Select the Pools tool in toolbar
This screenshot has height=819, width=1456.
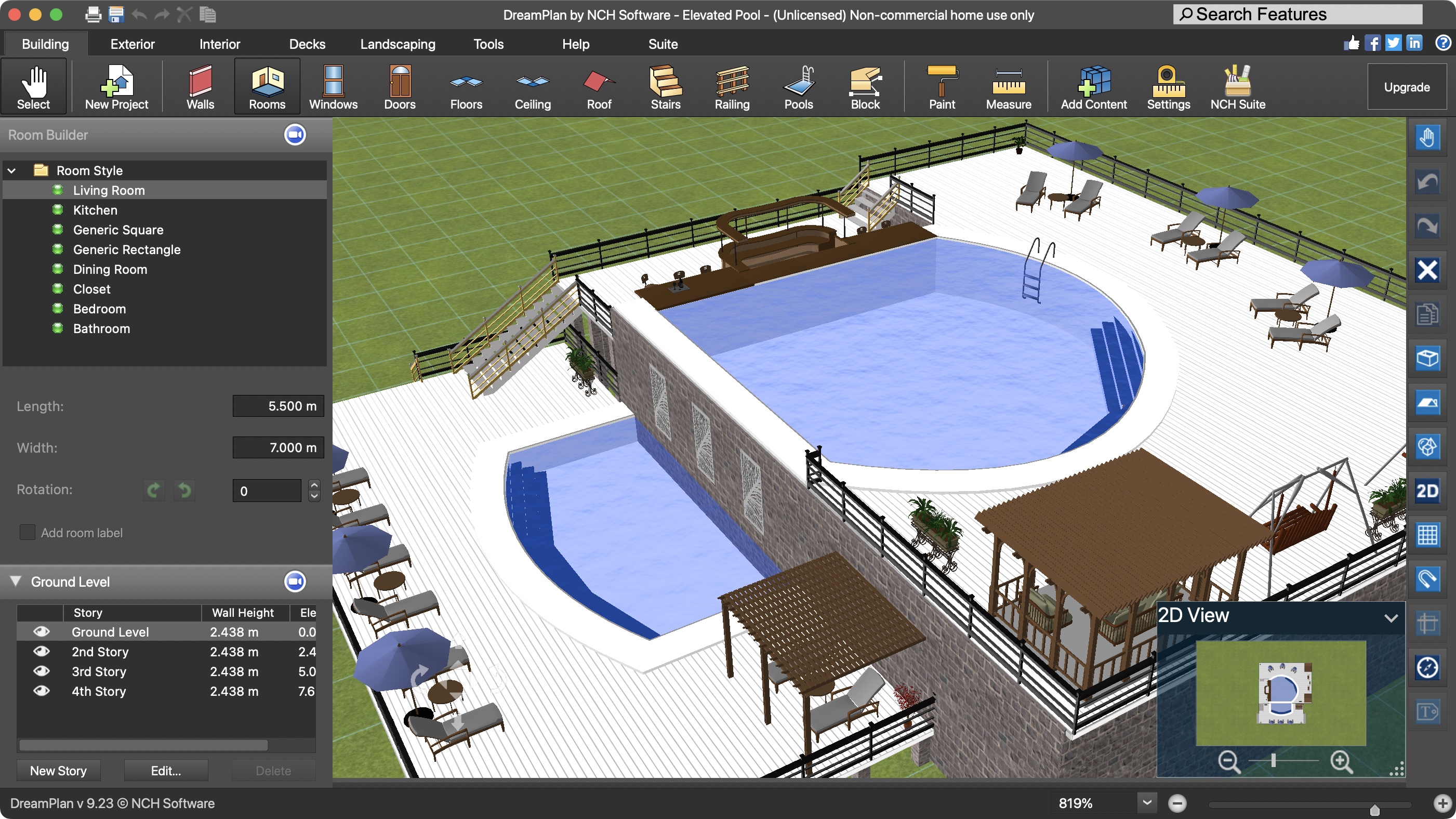[x=798, y=86]
